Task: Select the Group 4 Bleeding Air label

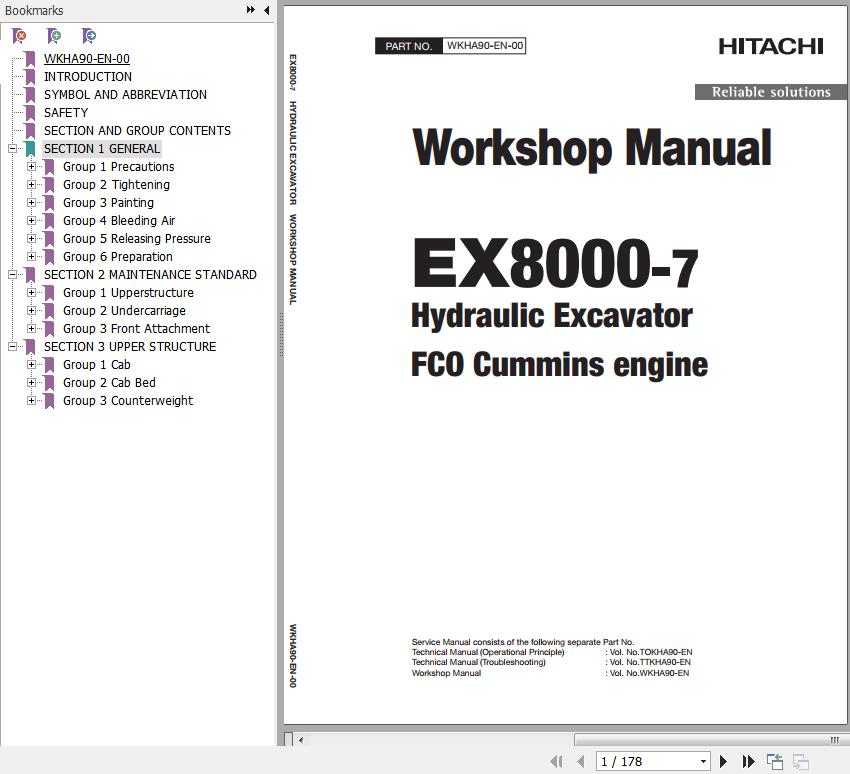Action: [119, 221]
